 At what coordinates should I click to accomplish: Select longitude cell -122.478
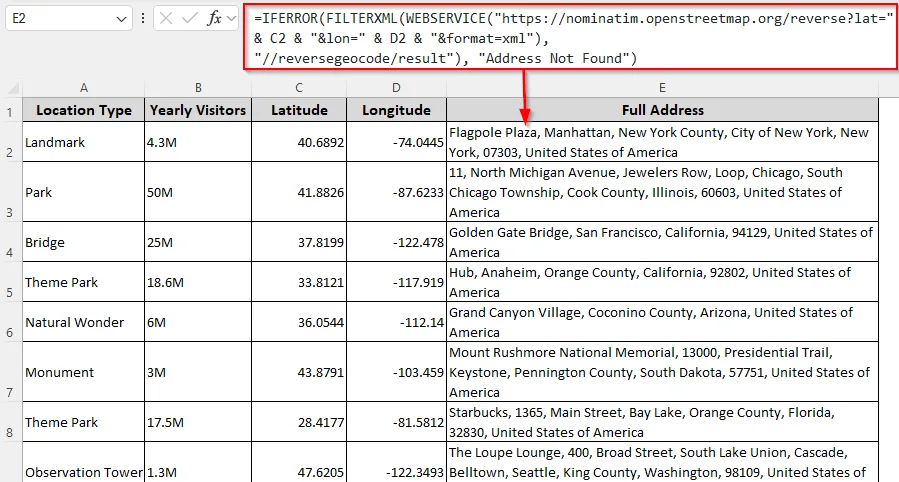(x=396, y=242)
